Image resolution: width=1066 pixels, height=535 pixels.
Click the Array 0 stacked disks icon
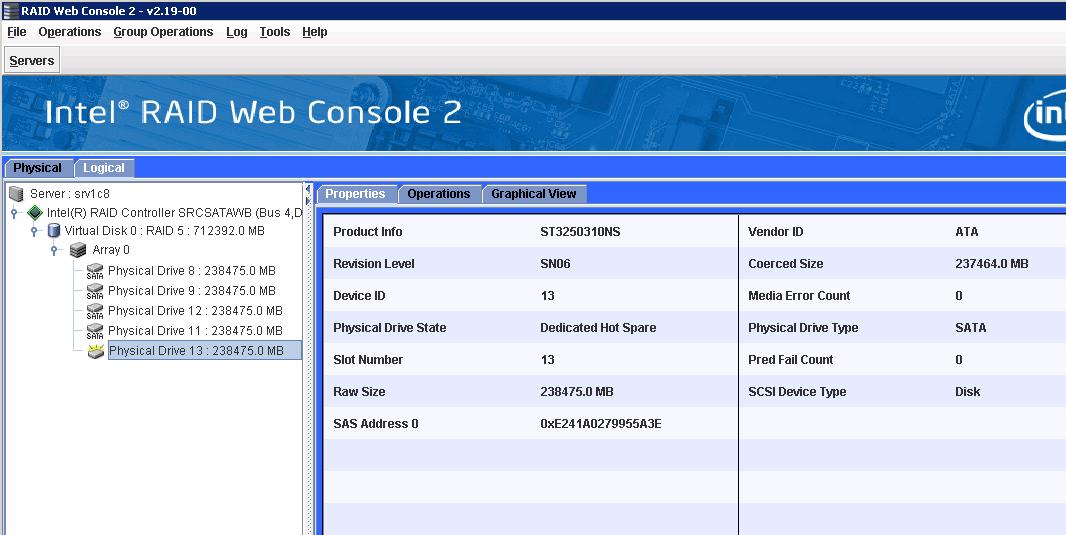pos(78,250)
